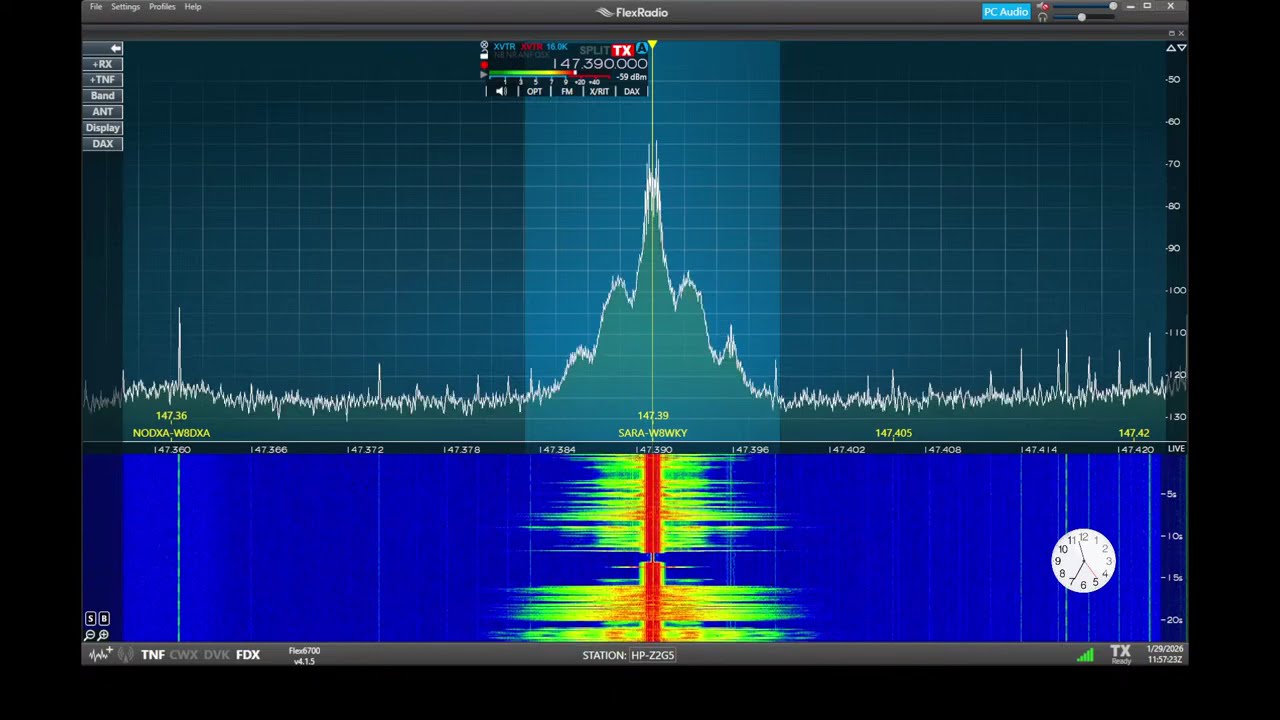Click the +TNF add notch button

(x=103, y=80)
